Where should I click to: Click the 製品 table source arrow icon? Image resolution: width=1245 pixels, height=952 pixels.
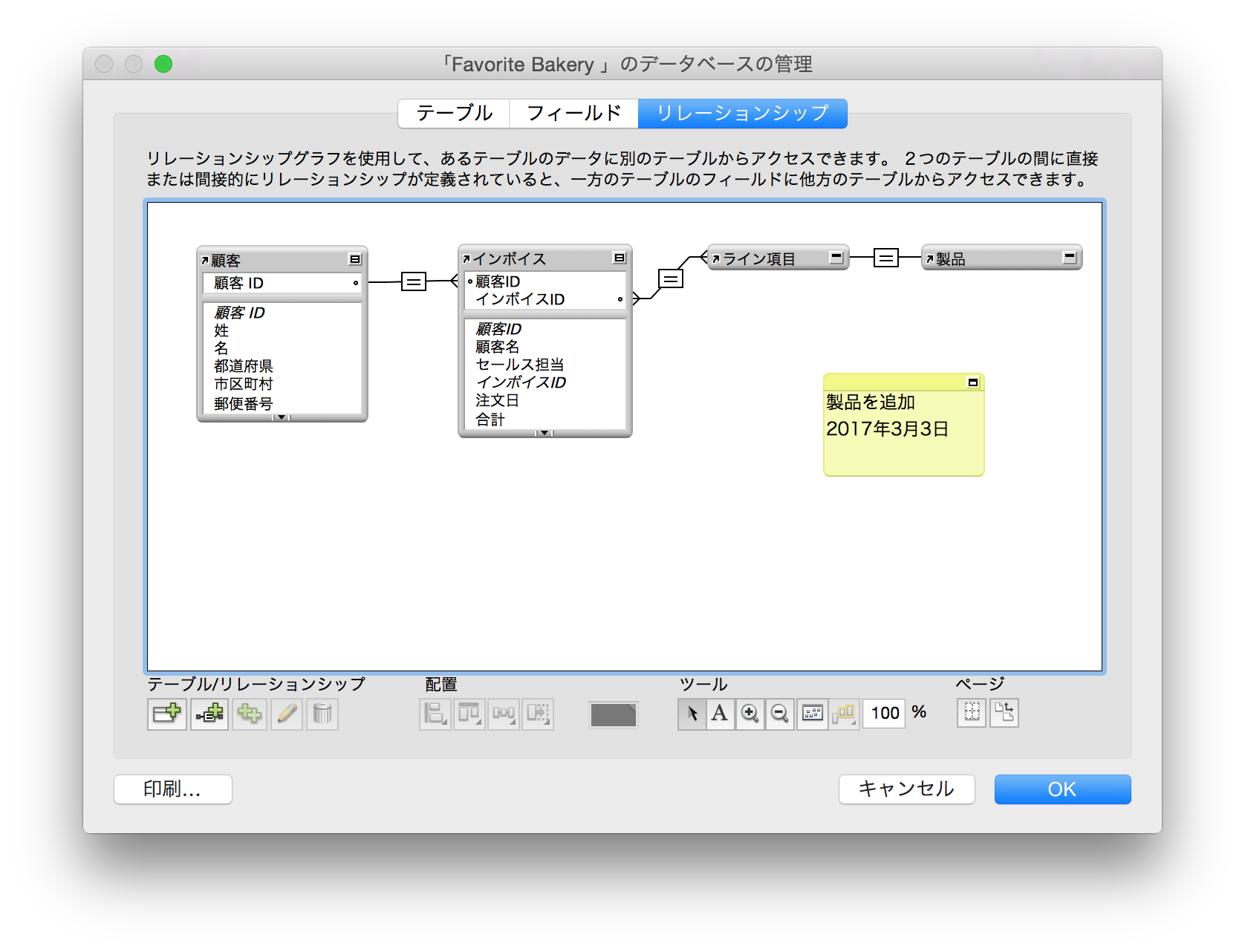929,259
